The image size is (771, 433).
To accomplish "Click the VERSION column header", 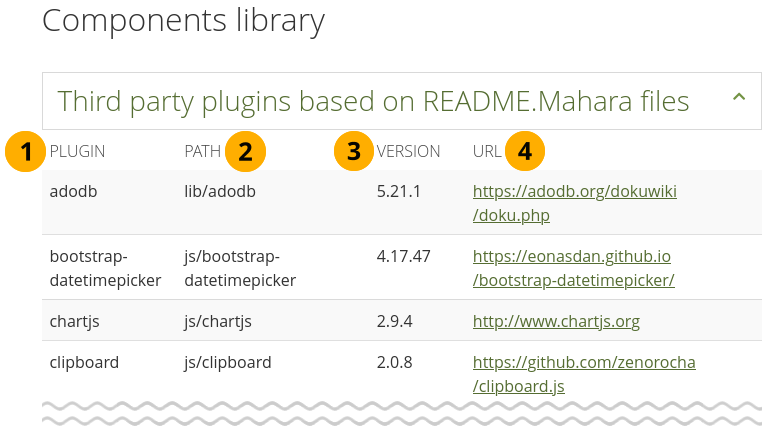I will (x=408, y=152).
